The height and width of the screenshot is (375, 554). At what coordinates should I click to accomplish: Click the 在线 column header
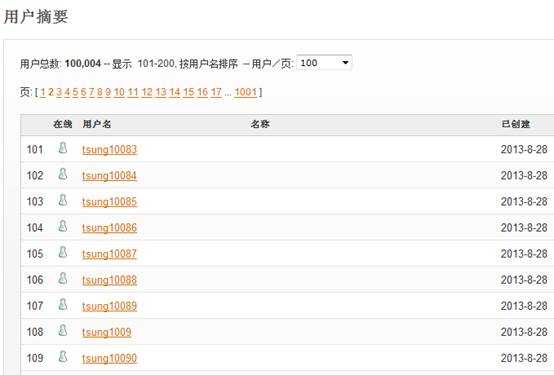point(63,124)
